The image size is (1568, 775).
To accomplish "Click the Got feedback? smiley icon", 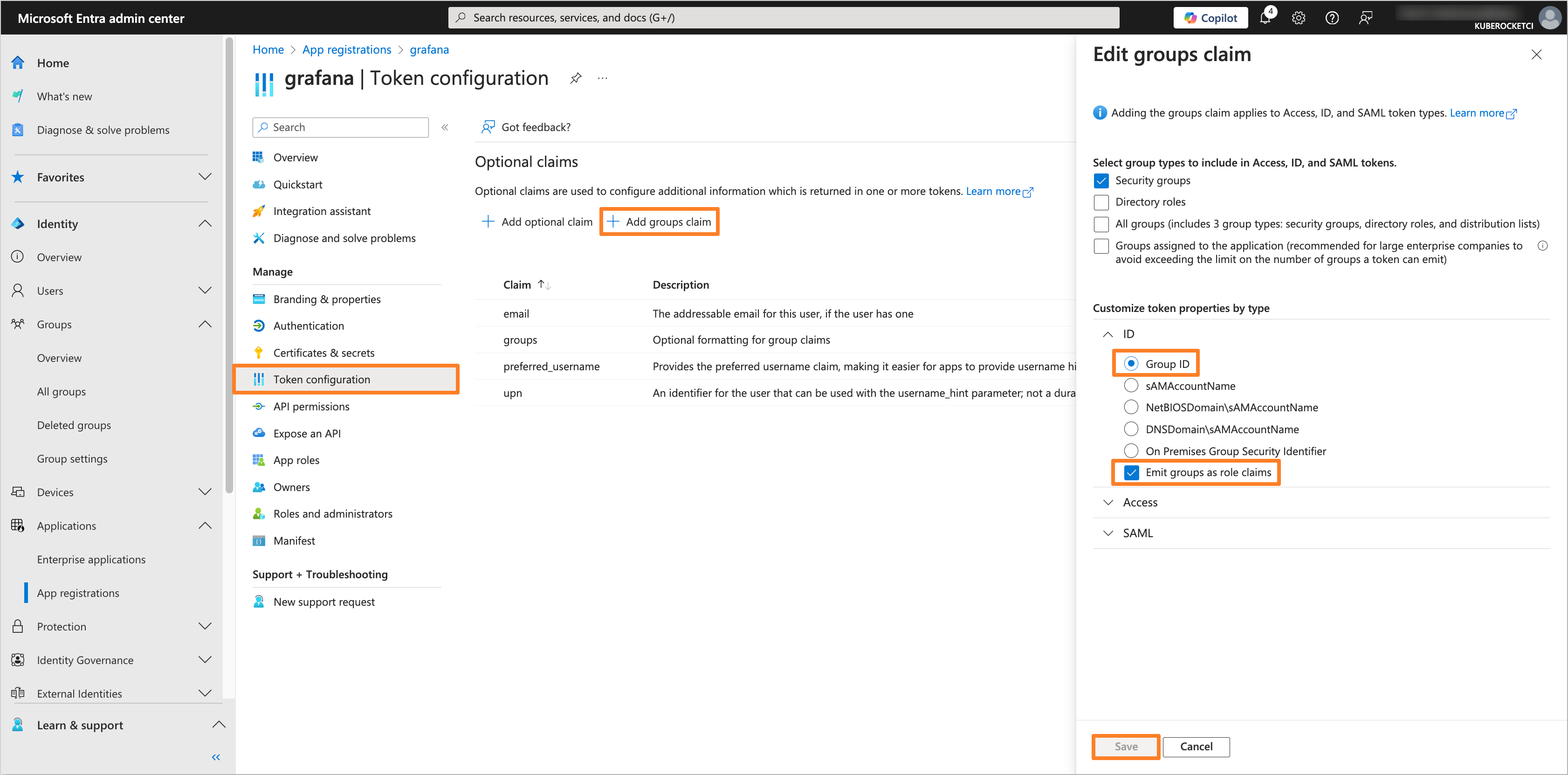I will click(489, 127).
